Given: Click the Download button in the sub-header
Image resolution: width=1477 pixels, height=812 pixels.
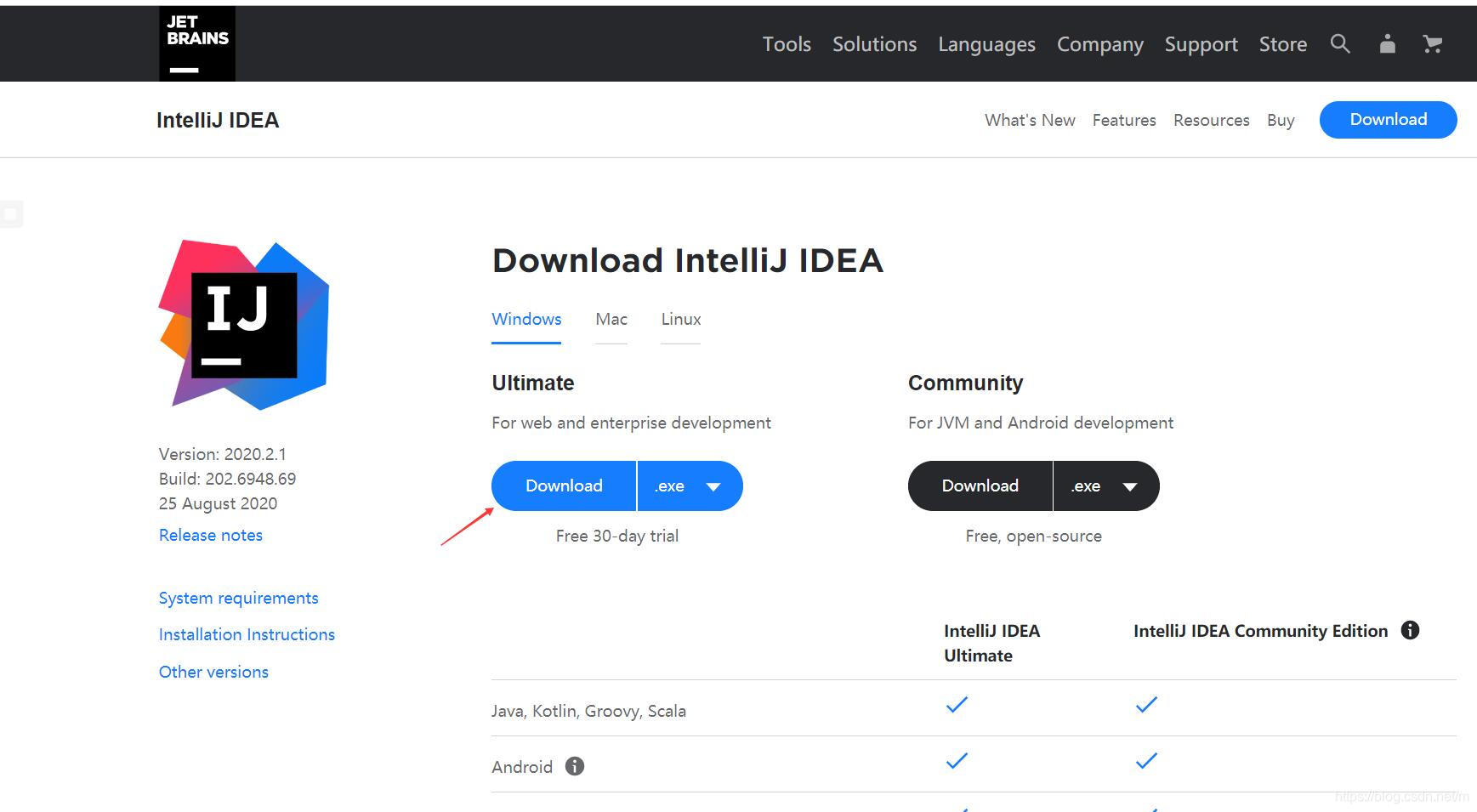Looking at the screenshot, I should point(1388,120).
